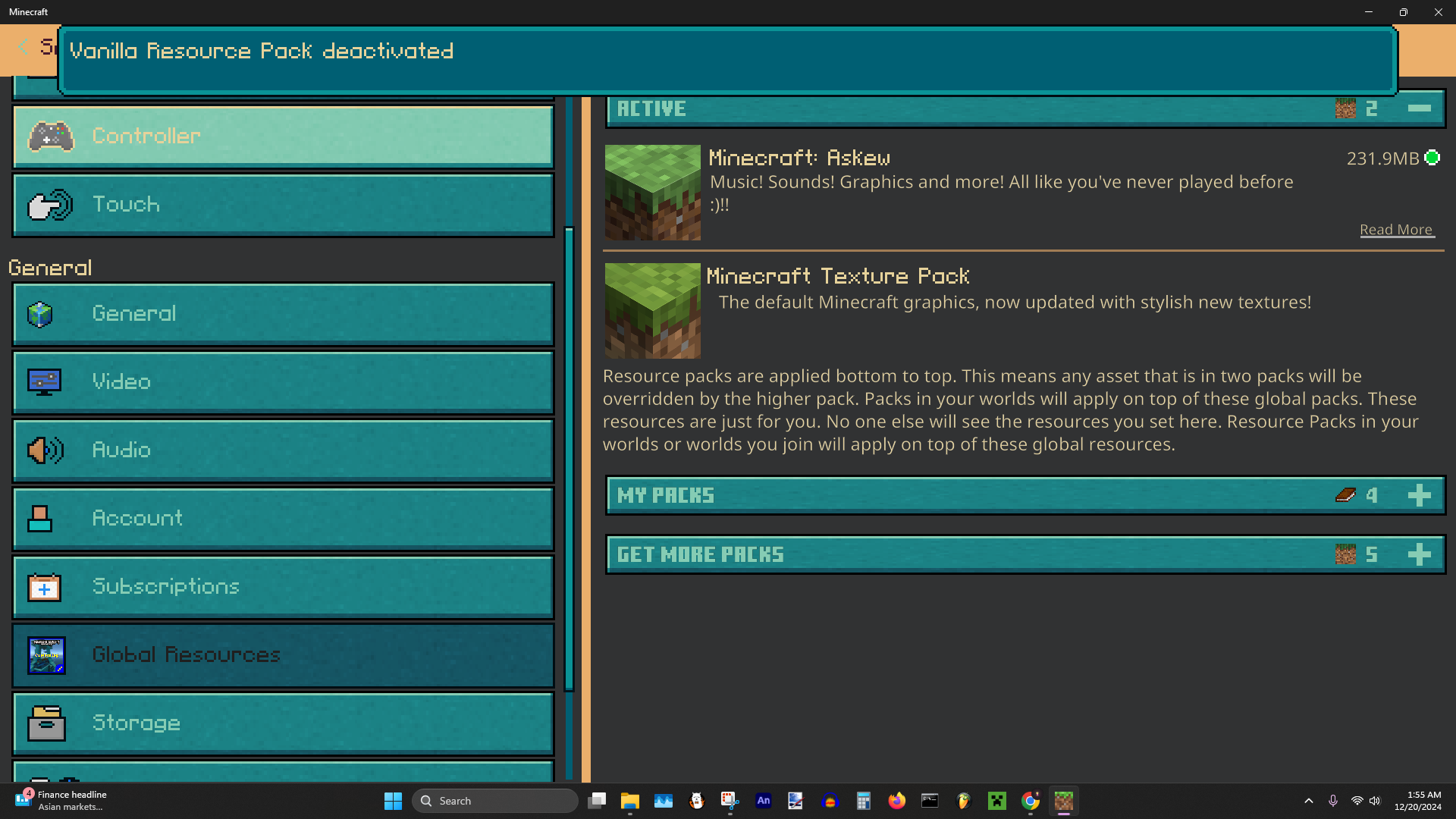
Task: Click the General globe cube icon
Action: [40, 314]
